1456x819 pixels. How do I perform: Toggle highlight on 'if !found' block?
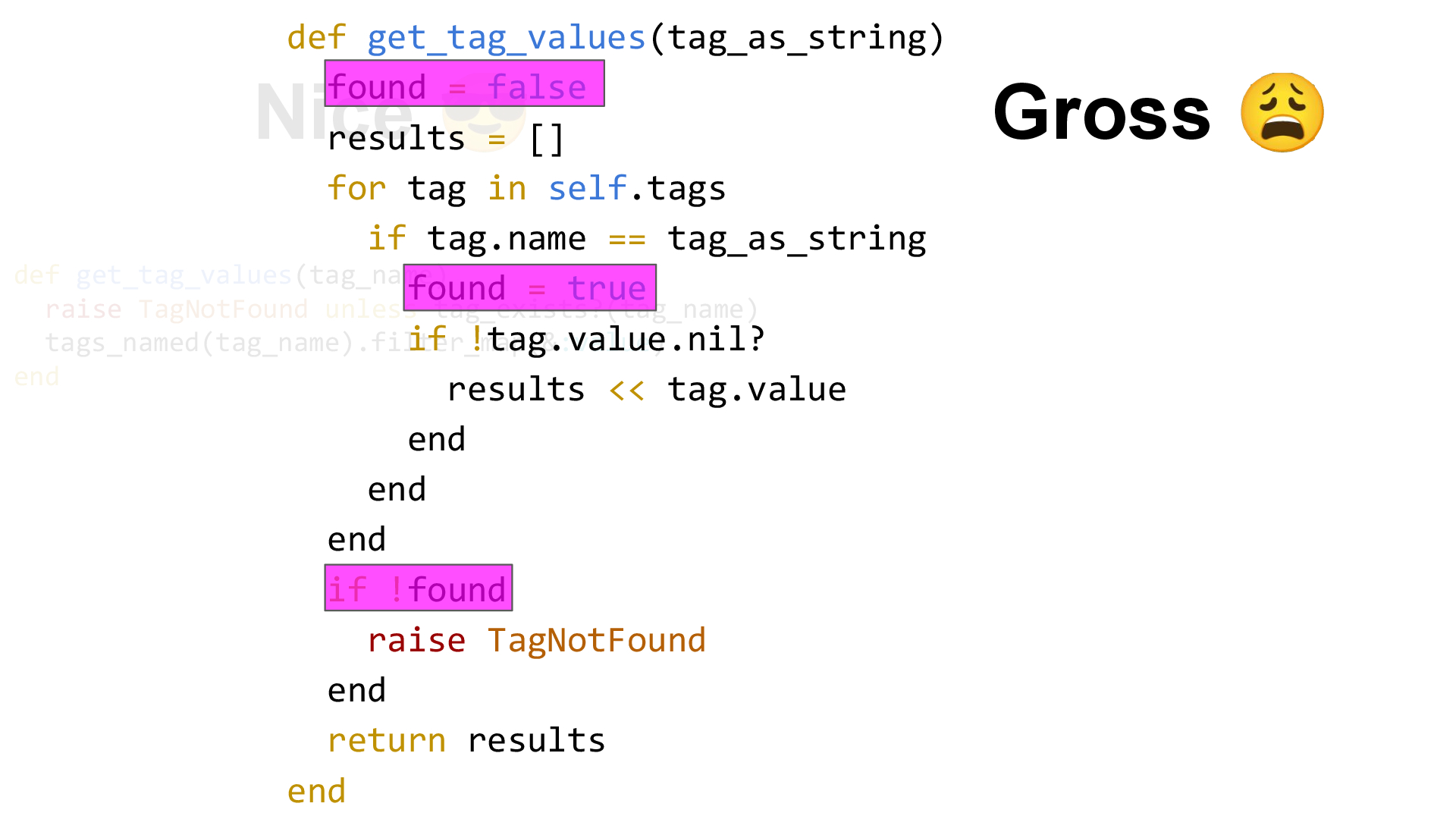tap(416, 589)
